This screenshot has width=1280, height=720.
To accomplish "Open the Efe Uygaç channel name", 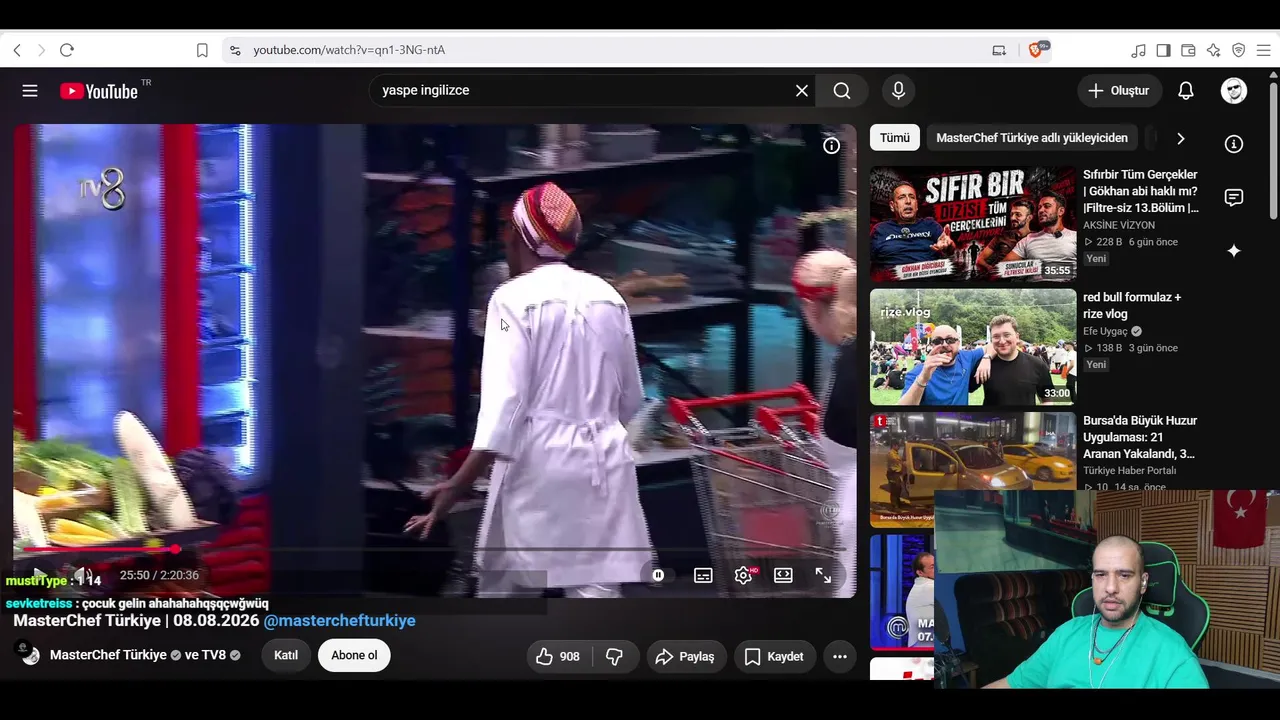I will [1105, 332].
